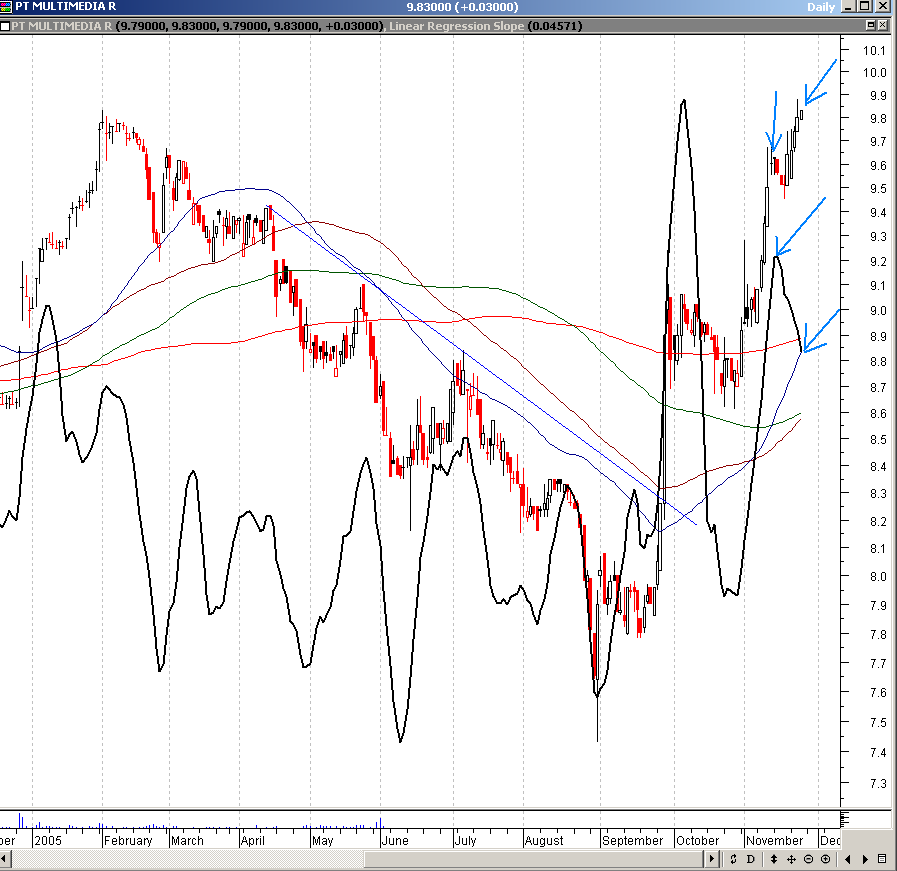
Task: Close the PT MULTIMEDIA R chart window
Action: click(x=883, y=6)
